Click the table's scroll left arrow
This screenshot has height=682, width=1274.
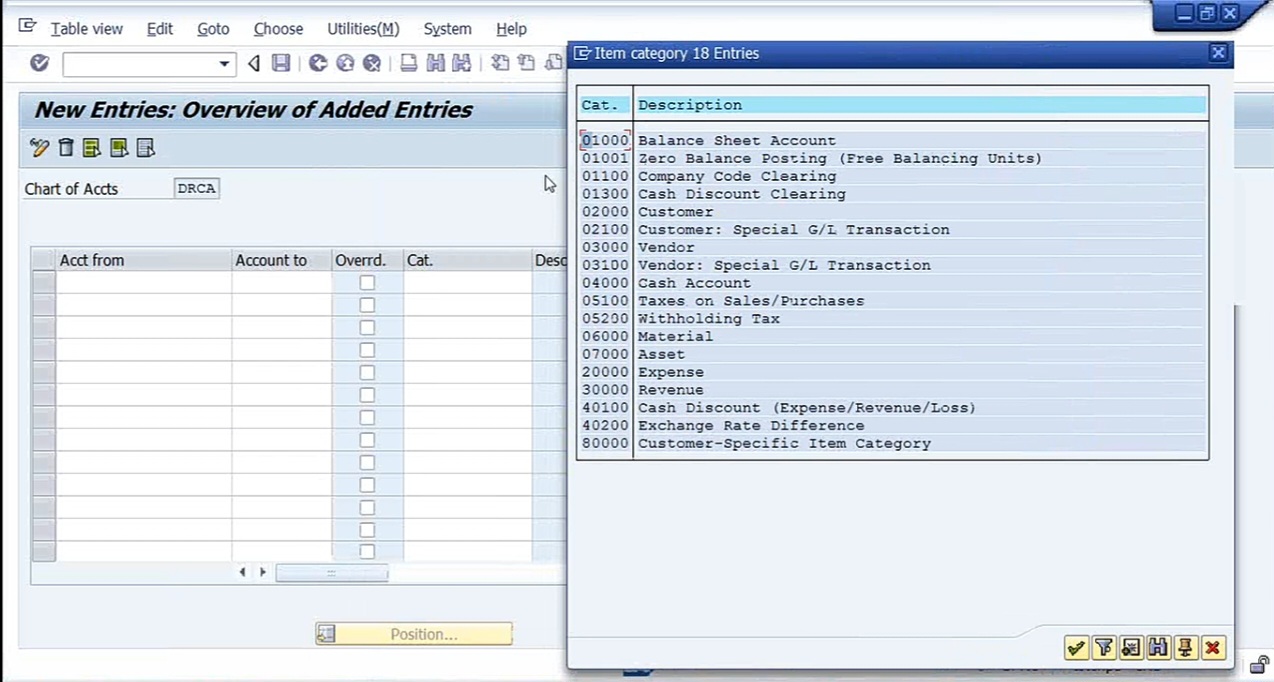pos(242,572)
